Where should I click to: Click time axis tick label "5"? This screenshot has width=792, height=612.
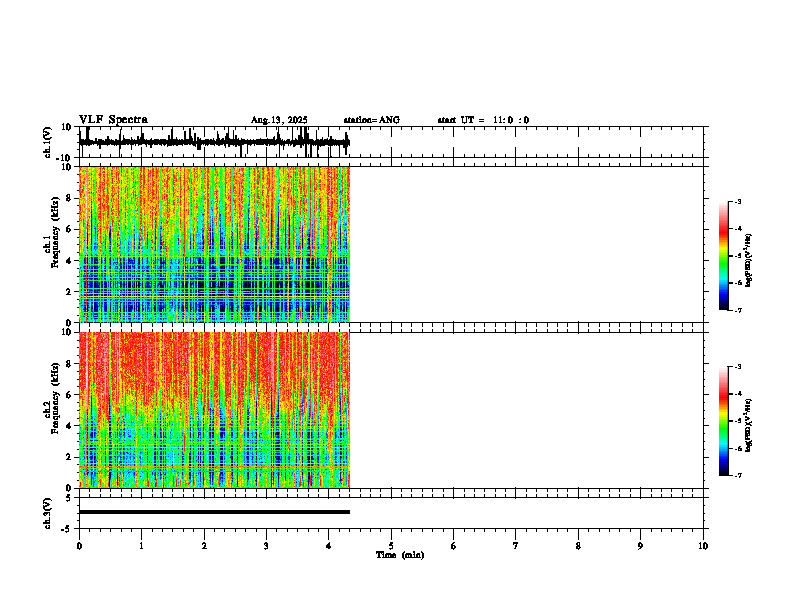[391, 546]
